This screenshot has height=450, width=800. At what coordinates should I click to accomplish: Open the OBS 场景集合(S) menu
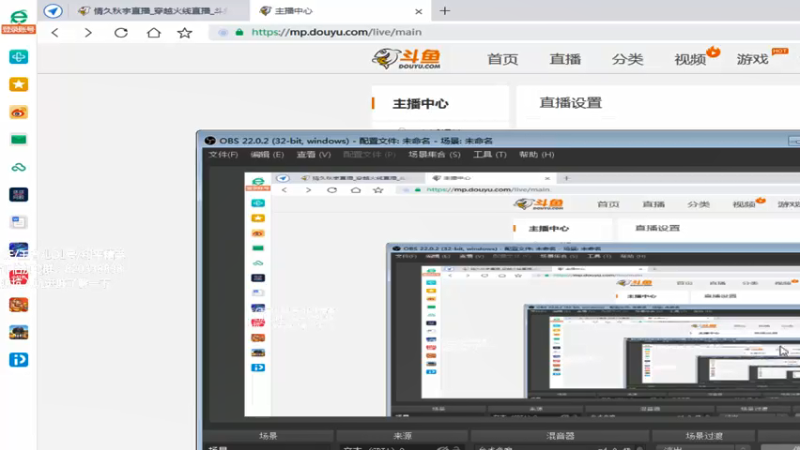(x=434, y=155)
